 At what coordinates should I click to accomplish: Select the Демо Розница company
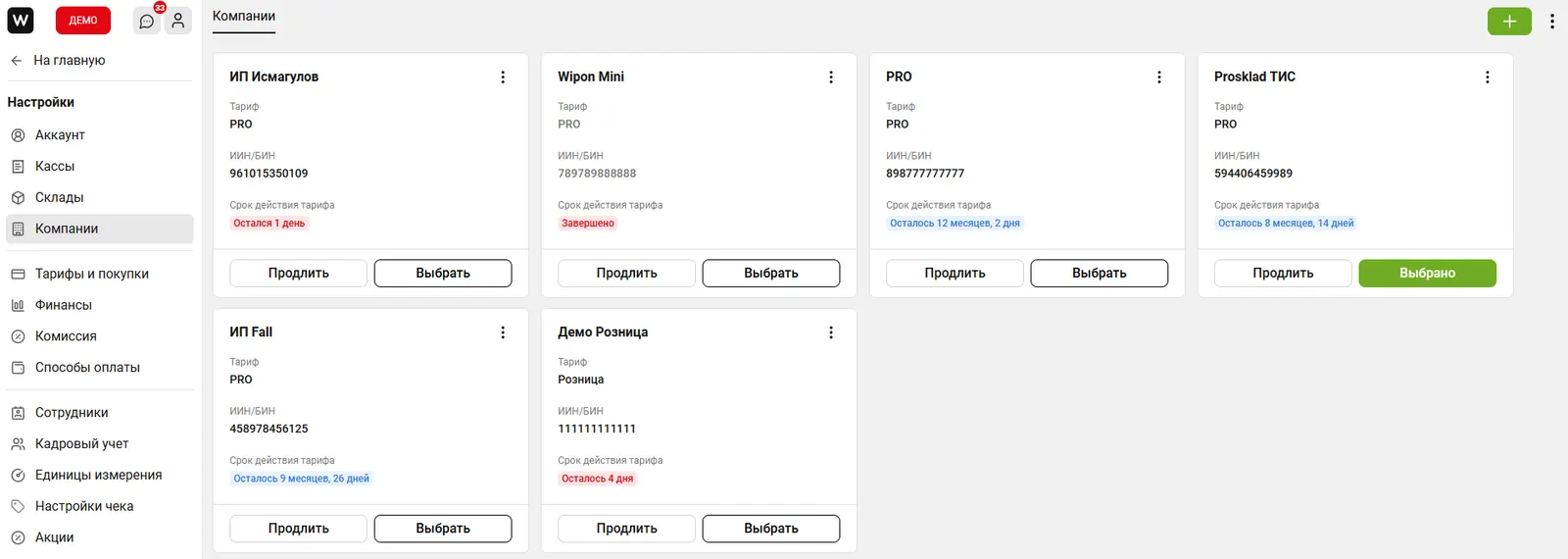click(x=770, y=529)
